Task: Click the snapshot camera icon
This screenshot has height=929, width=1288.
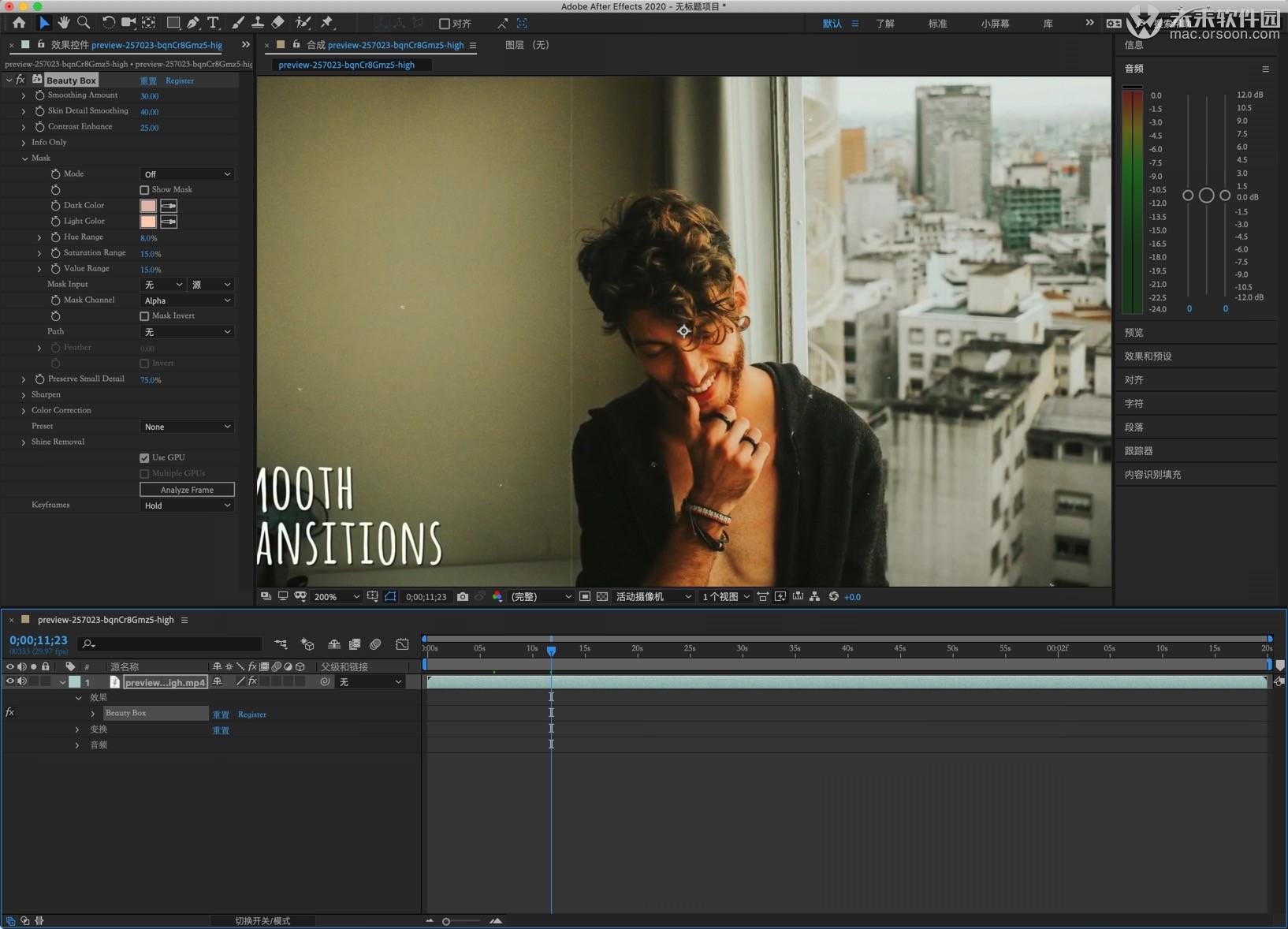Action: pos(463,597)
